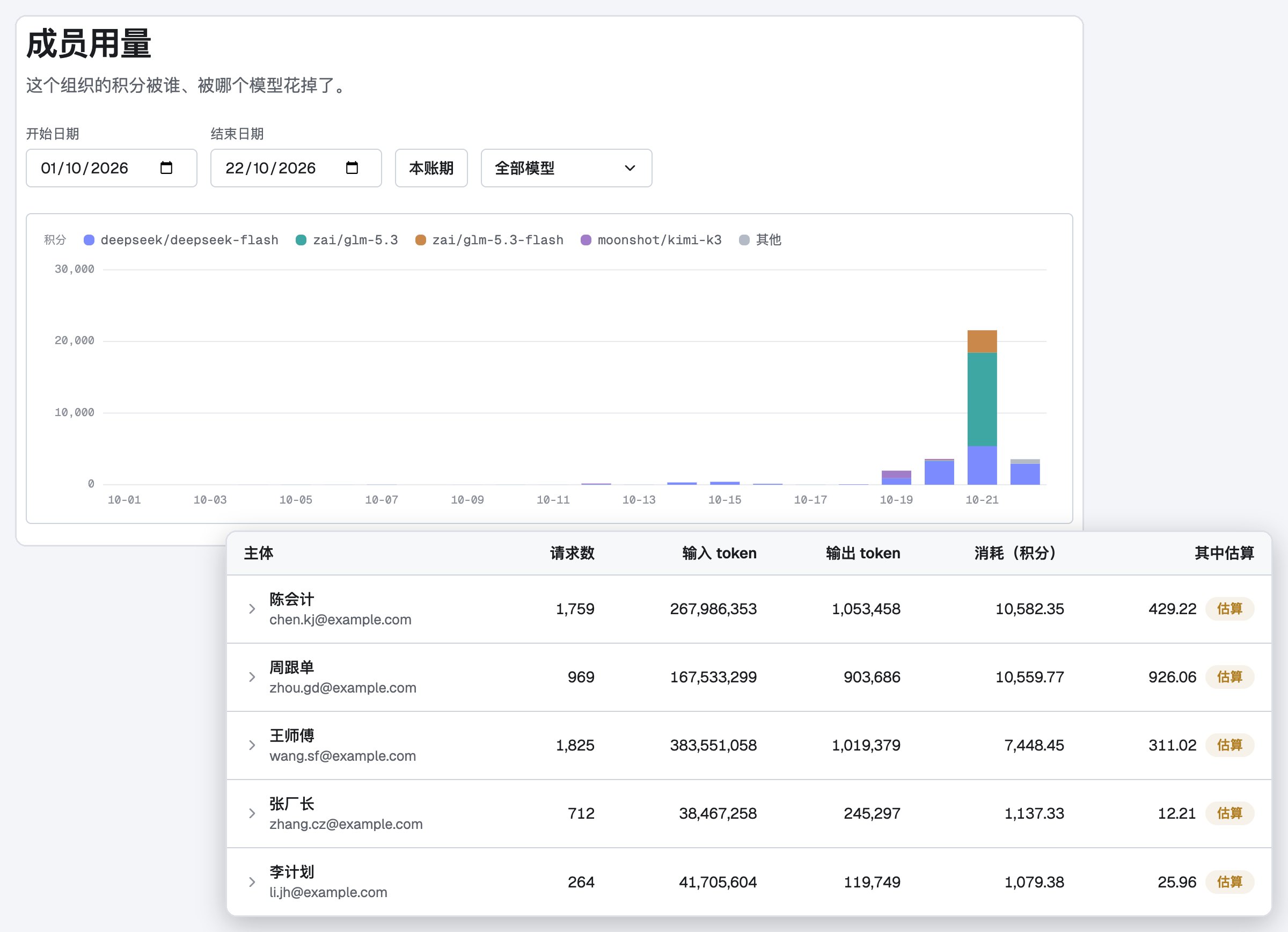Click the 估算 badge in 周跟单 row

click(1230, 677)
